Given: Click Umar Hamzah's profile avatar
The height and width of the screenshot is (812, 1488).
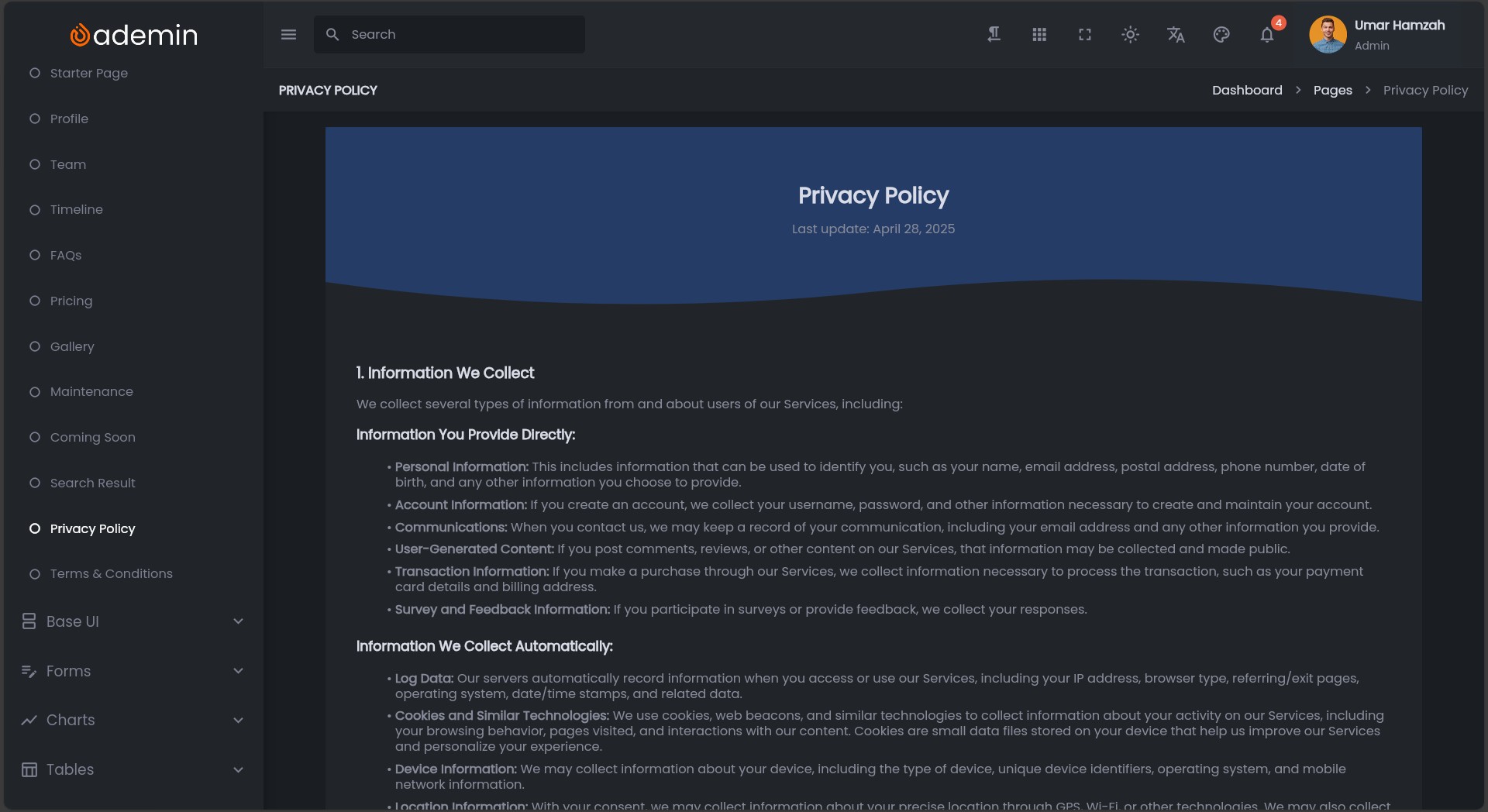Looking at the screenshot, I should point(1328,35).
